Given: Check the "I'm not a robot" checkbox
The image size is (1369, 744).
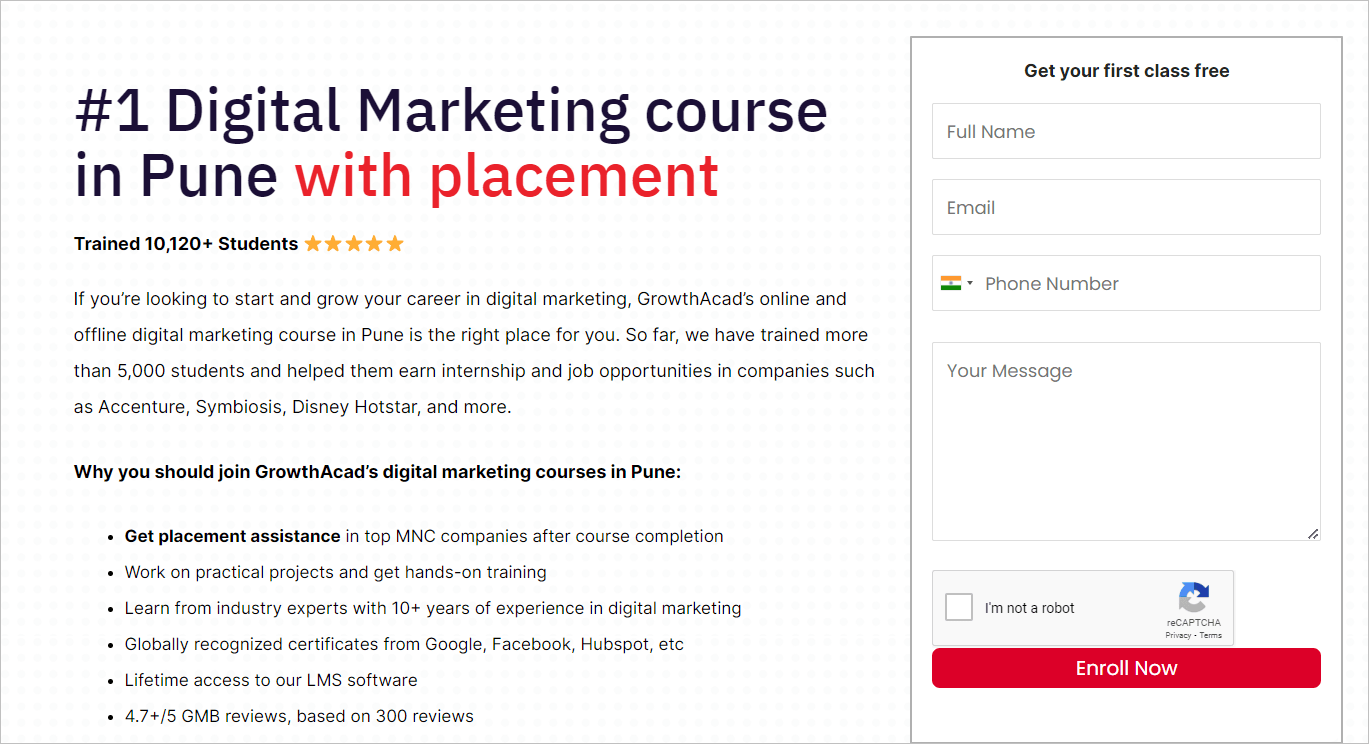Looking at the screenshot, I should pos(959,607).
